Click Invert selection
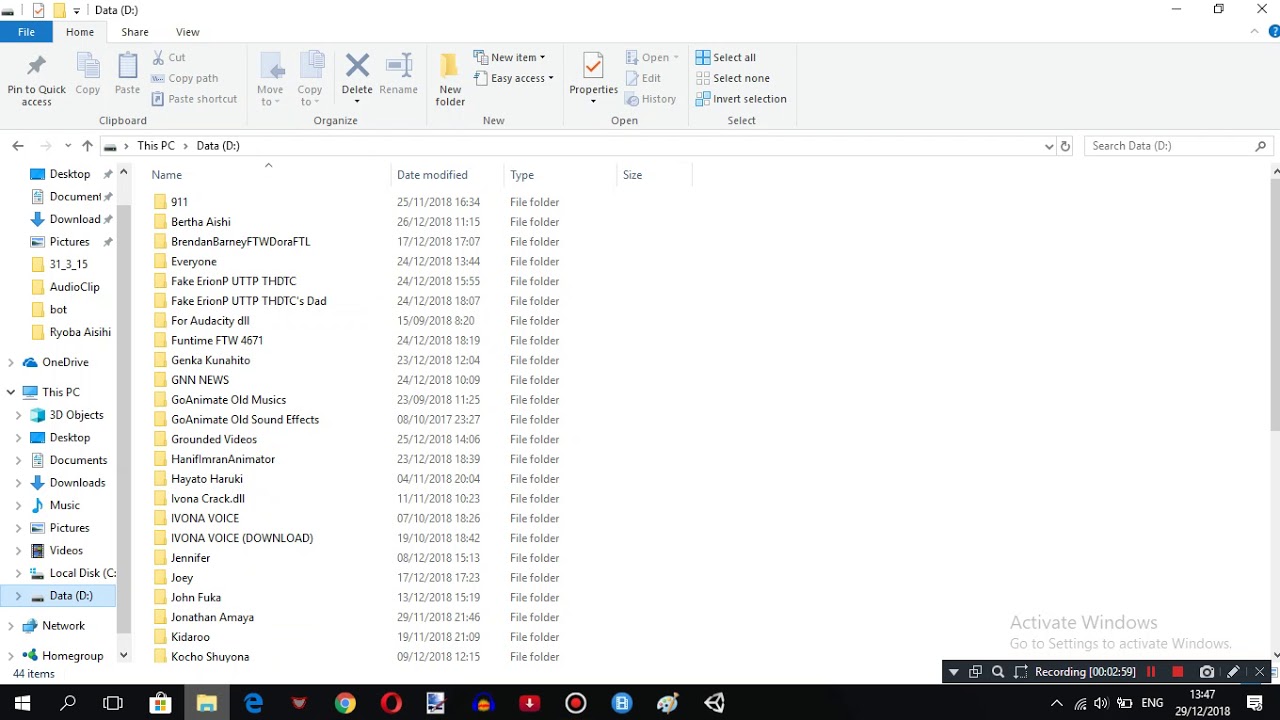Screen dimensions: 1280x720 click(741, 99)
